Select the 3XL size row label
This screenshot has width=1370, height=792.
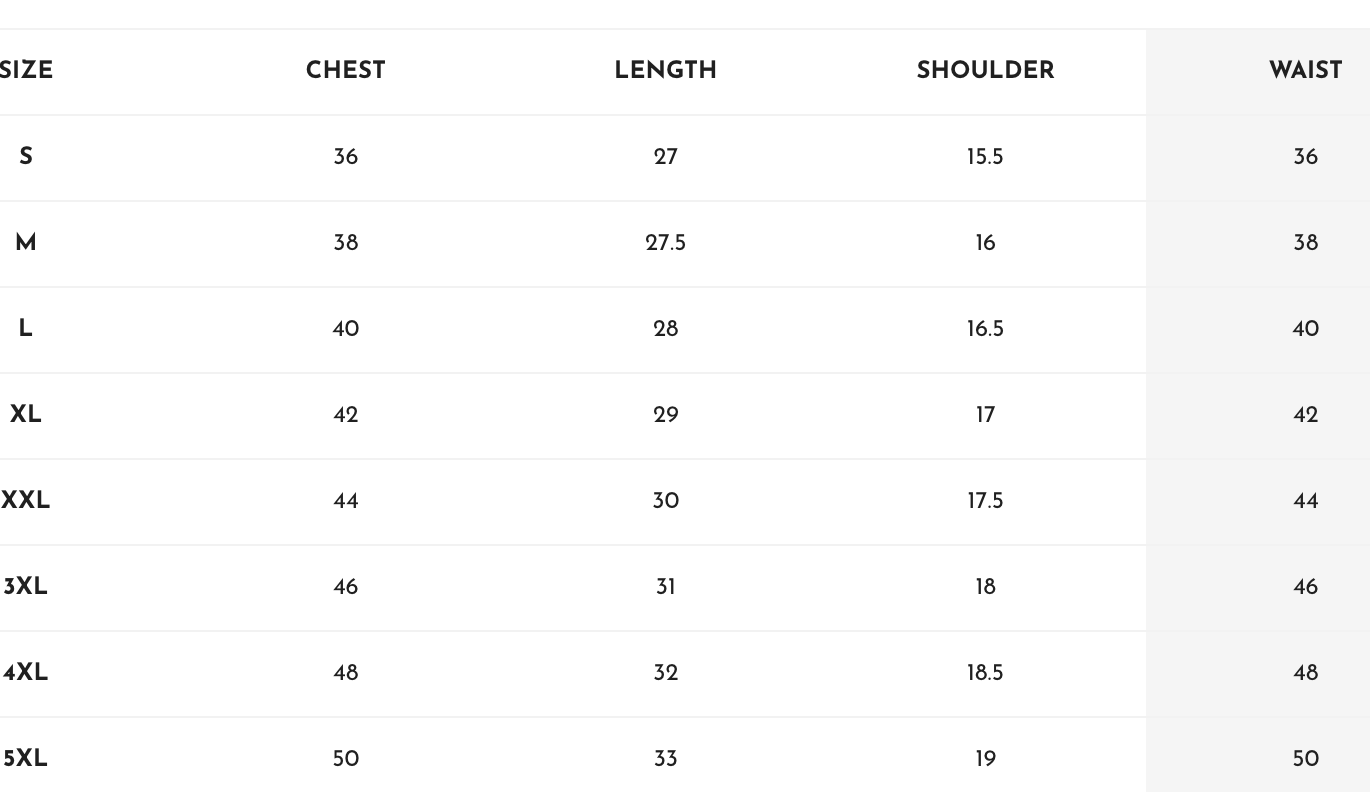pyautogui.click(x=25, y=587)
